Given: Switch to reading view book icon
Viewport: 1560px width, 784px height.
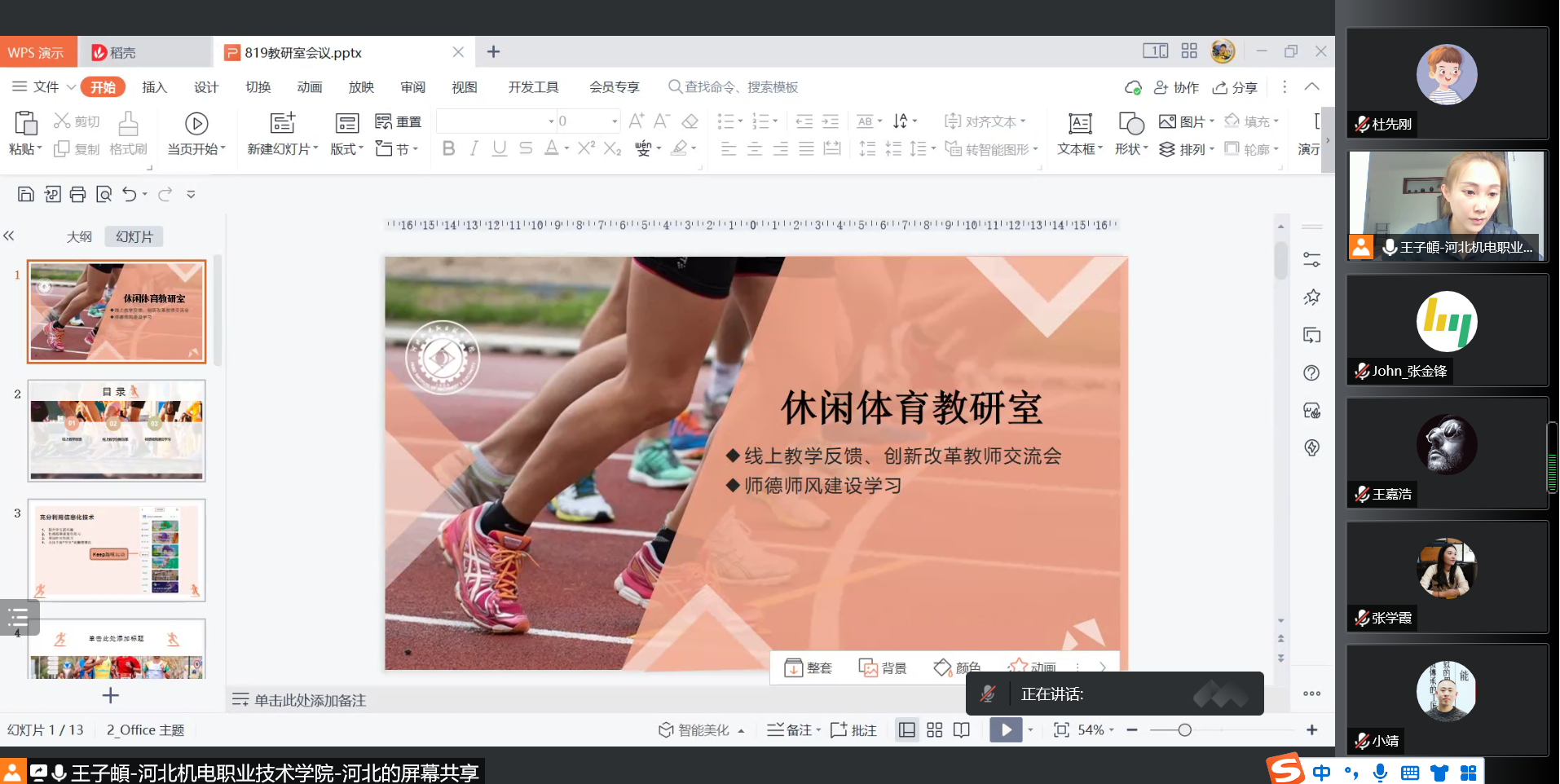Looking at the screenshot, I should pyautogui.click(x=962, y=730).
